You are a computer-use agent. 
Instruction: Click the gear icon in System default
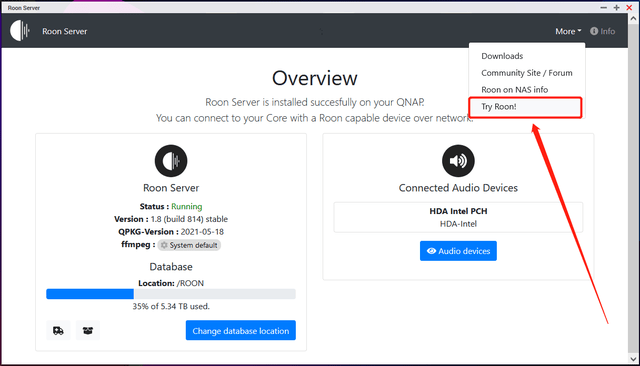[164, 245]
